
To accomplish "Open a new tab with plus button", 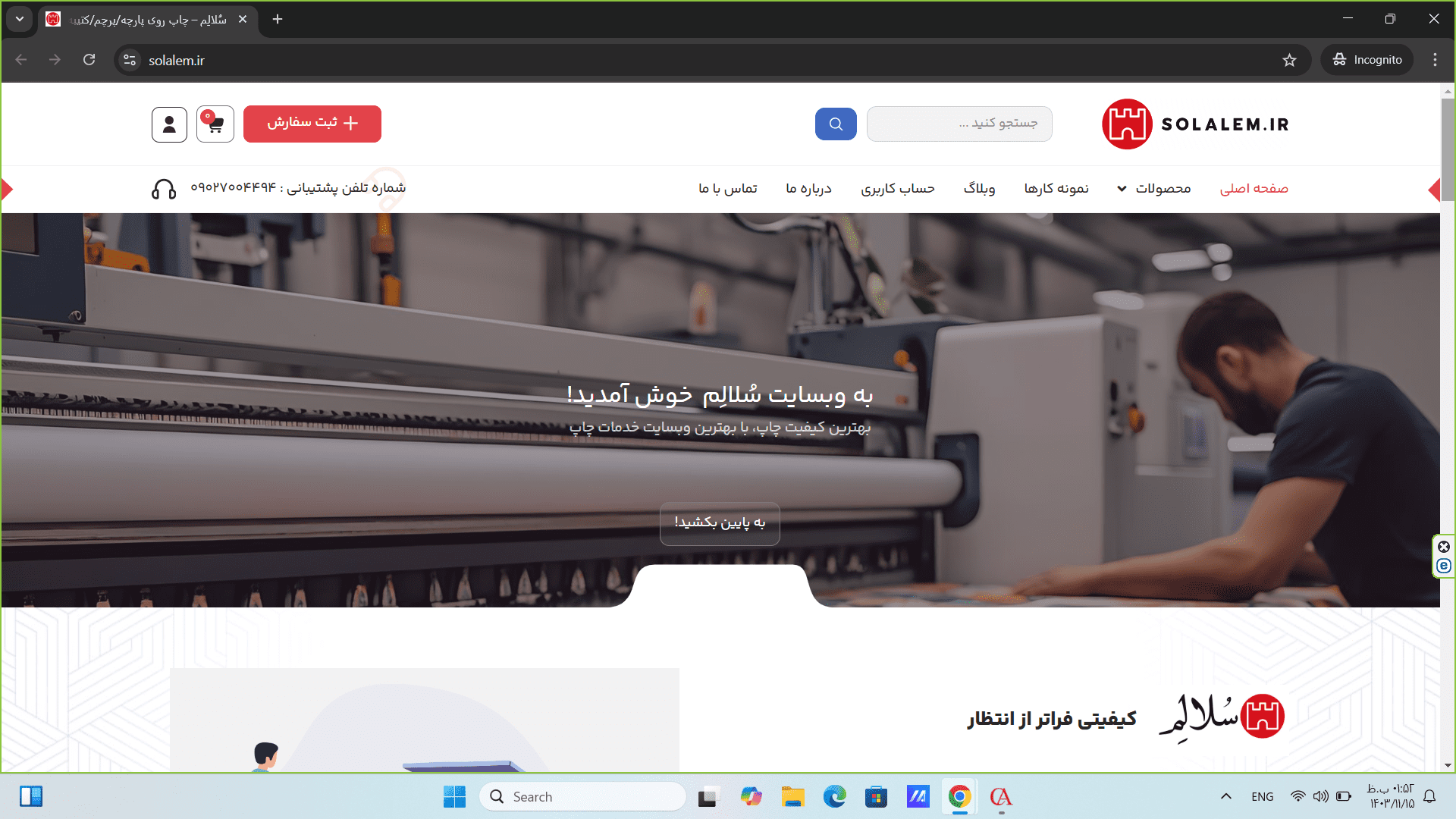I will [278, 19].
